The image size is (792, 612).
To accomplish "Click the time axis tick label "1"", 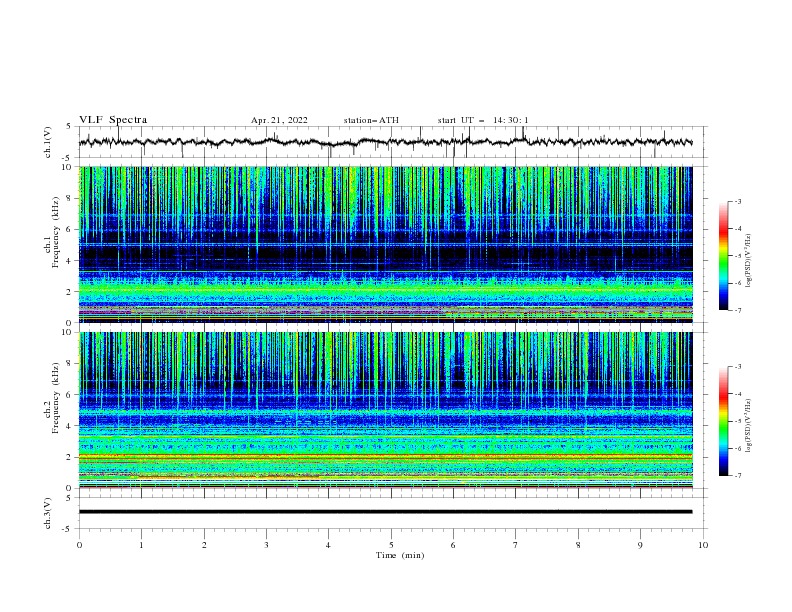I will [x=141, y=545].
